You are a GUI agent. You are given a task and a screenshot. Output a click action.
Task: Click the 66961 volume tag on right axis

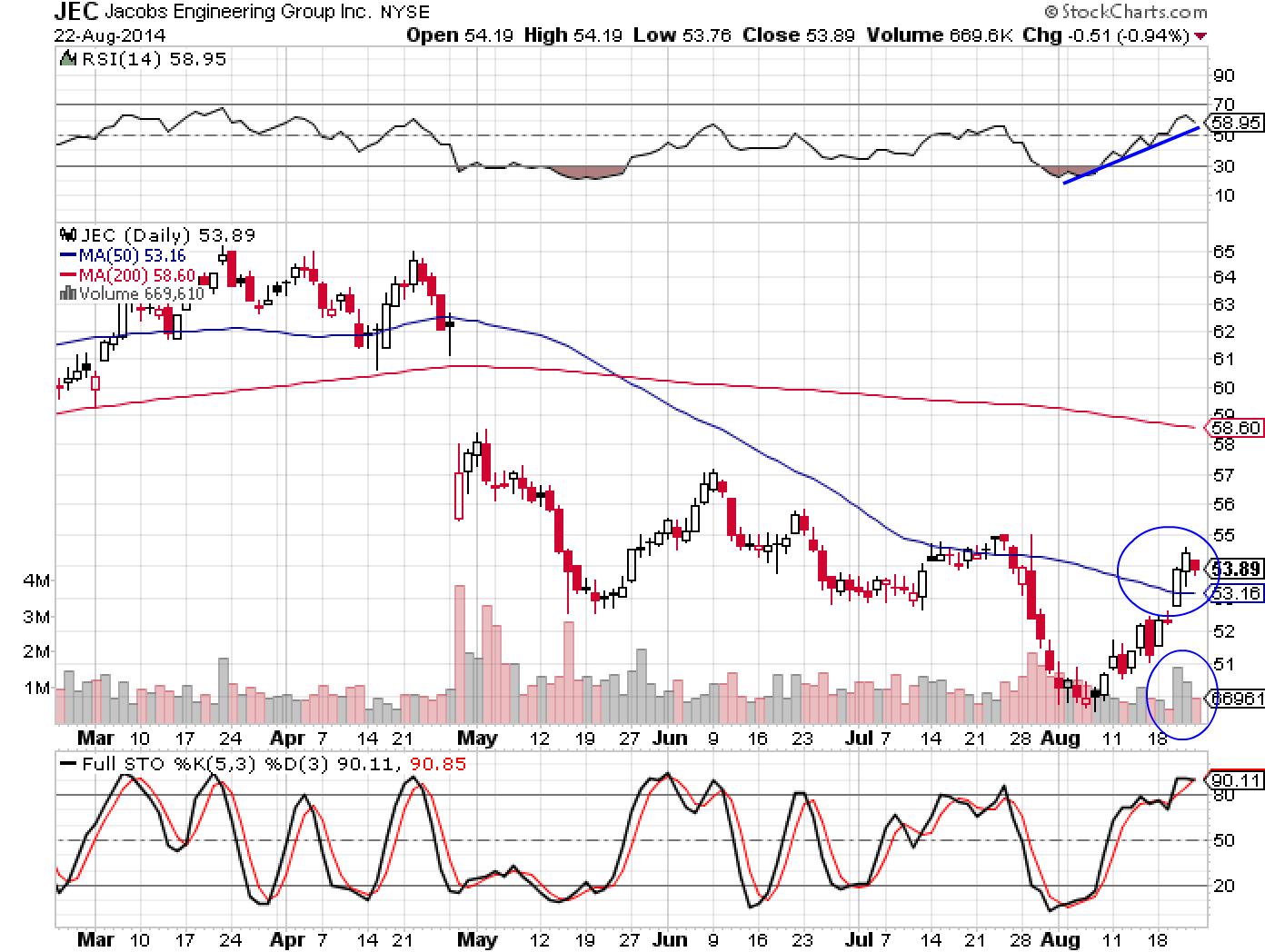click(x=1237, y=699)
